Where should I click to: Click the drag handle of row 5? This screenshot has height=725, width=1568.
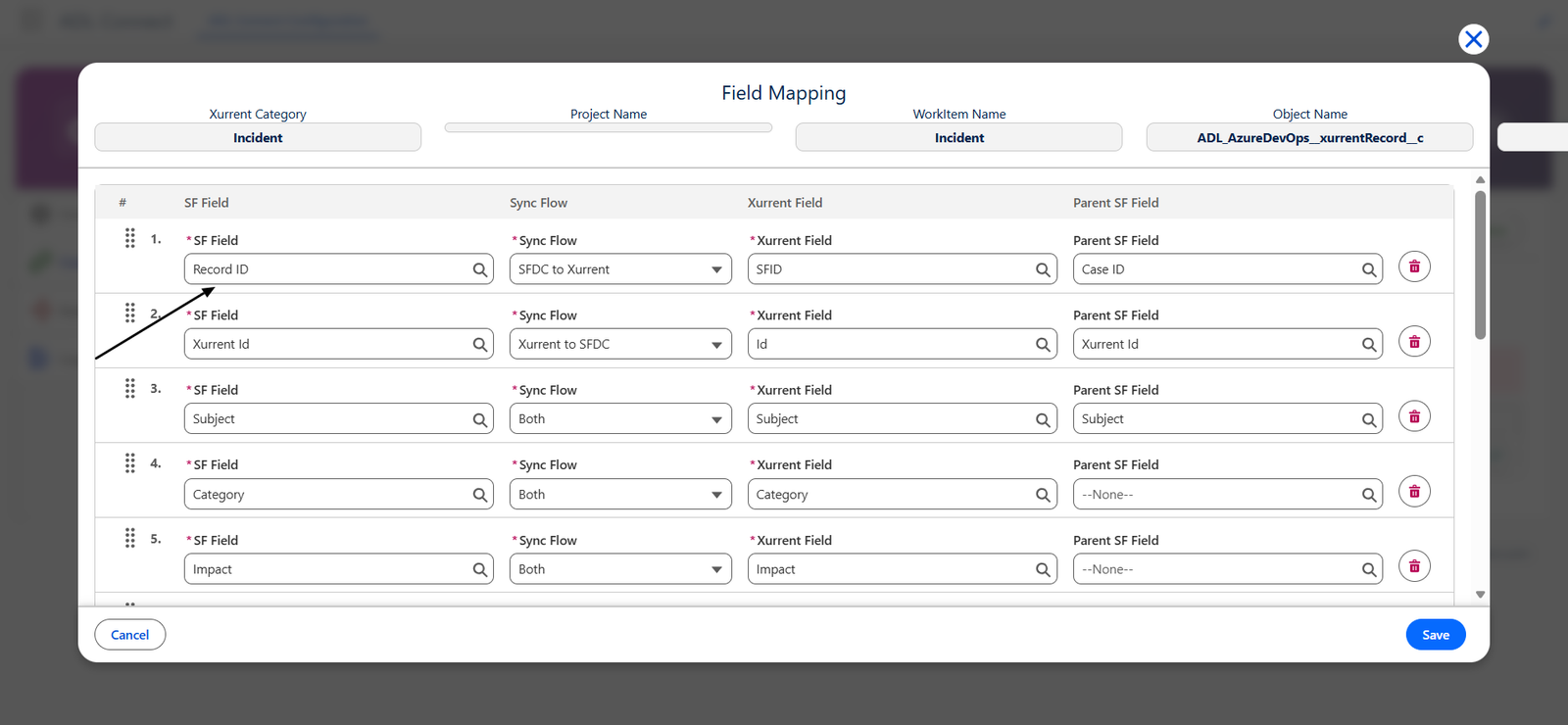129,538
